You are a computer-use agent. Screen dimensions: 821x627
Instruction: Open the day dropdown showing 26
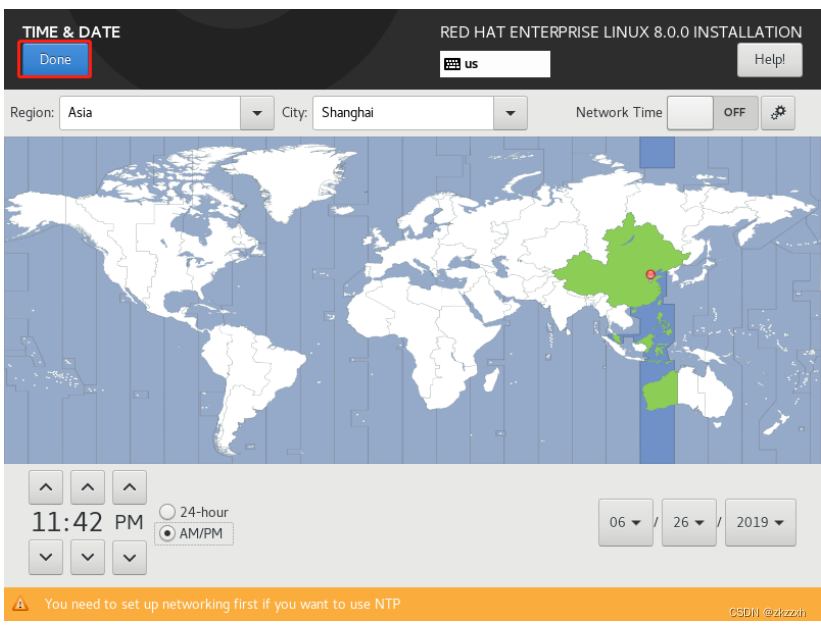click(689, 522)
